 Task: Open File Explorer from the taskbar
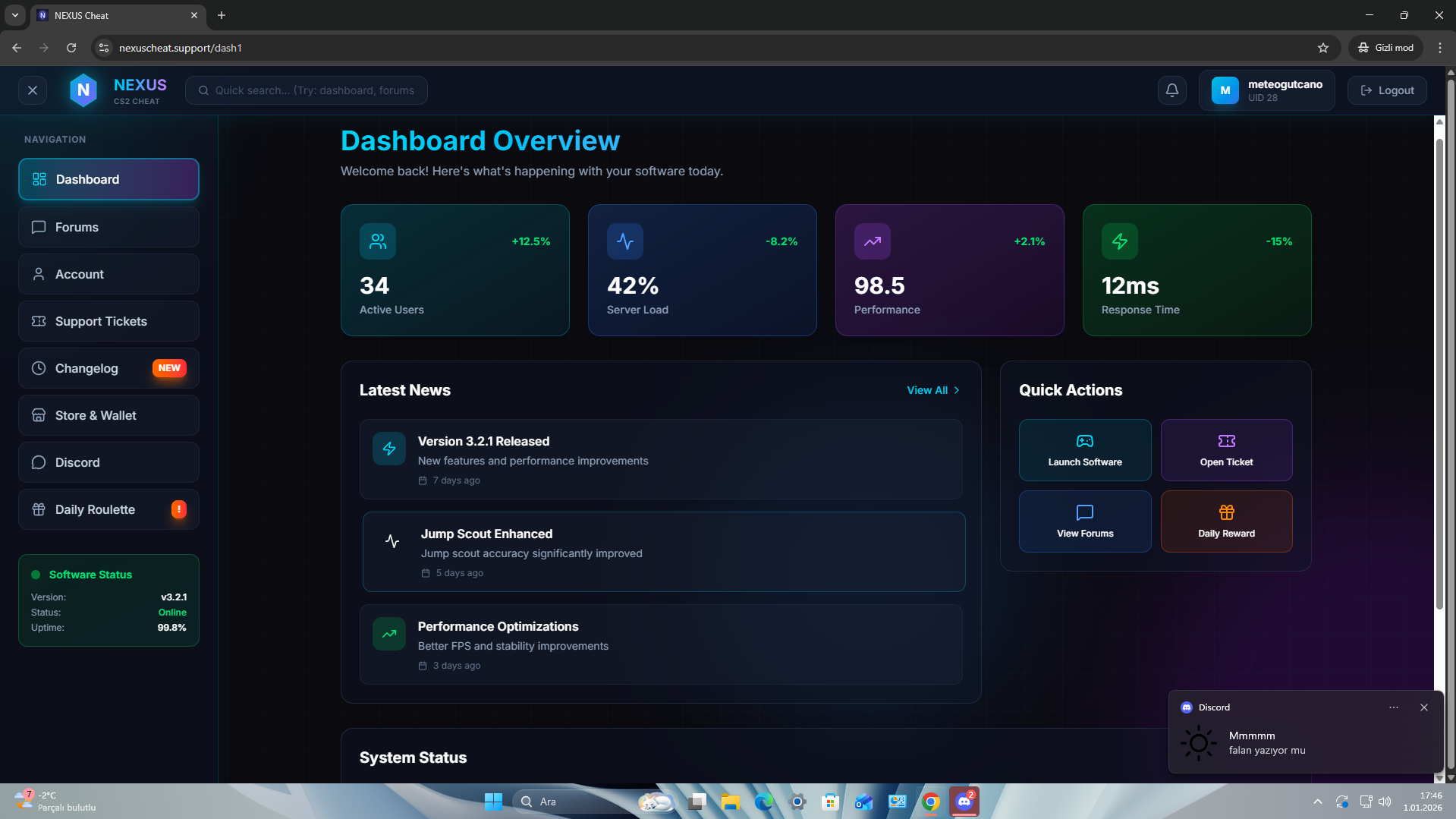[731, 802]
